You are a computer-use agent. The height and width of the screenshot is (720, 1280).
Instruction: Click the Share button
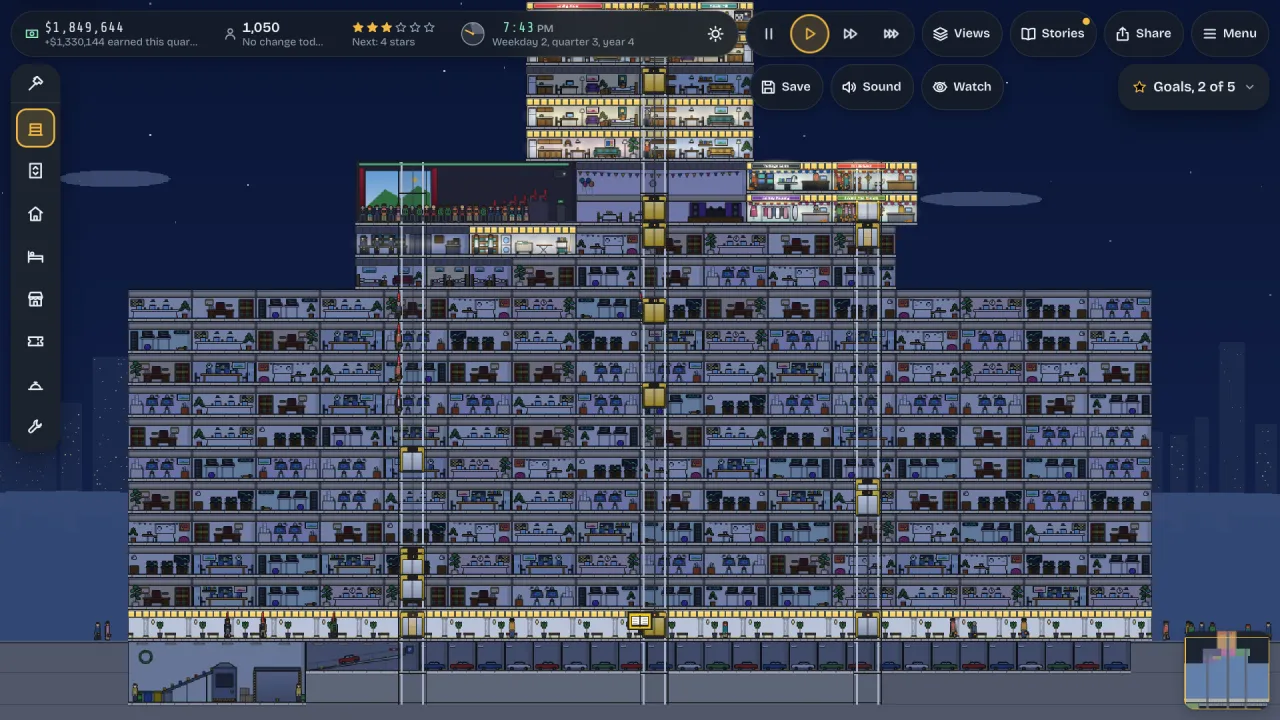click(1143, 34)
